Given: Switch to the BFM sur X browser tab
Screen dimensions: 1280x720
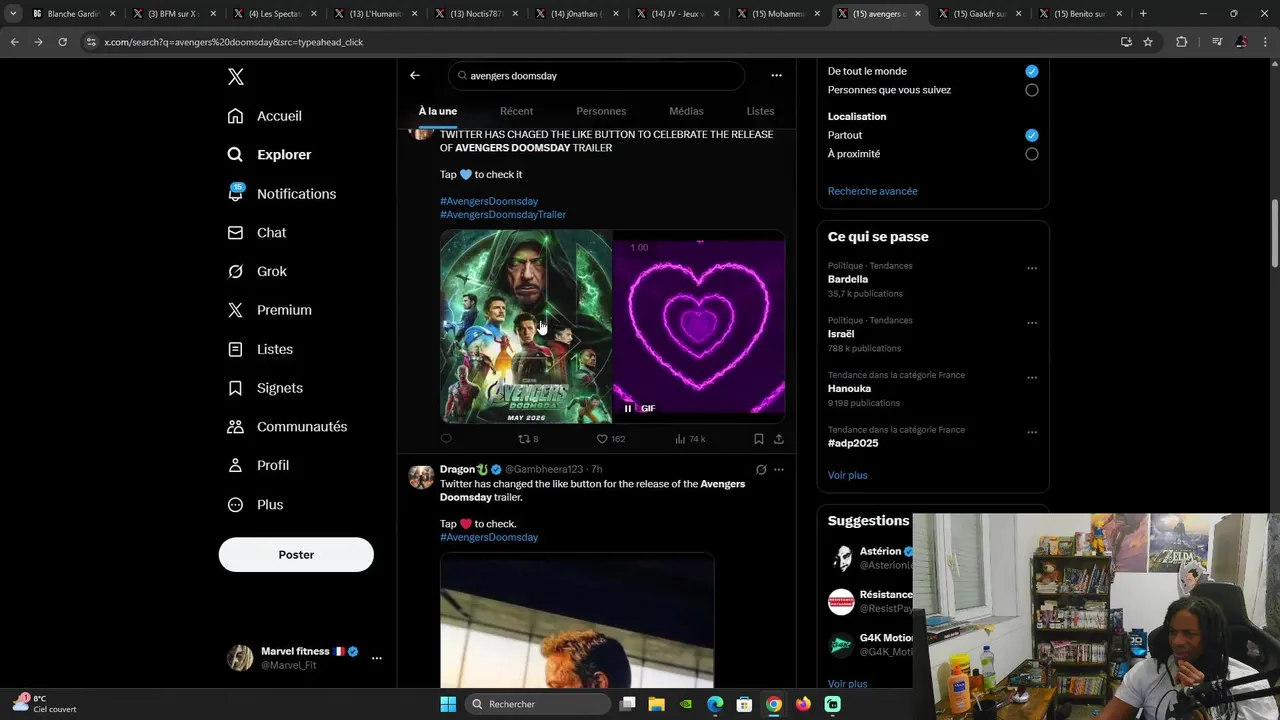Looking at the screenshot, I should (x=173, y=14).
